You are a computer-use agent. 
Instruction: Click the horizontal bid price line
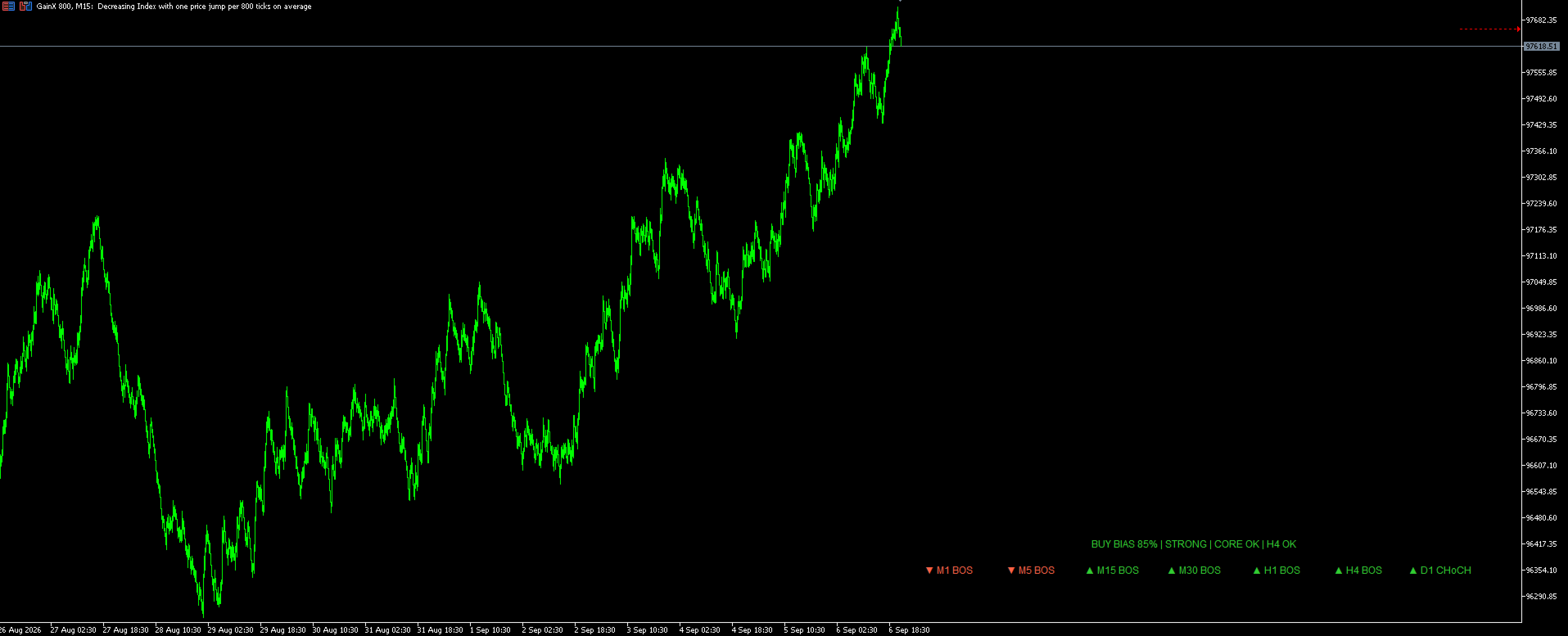(x=761, y=47)
